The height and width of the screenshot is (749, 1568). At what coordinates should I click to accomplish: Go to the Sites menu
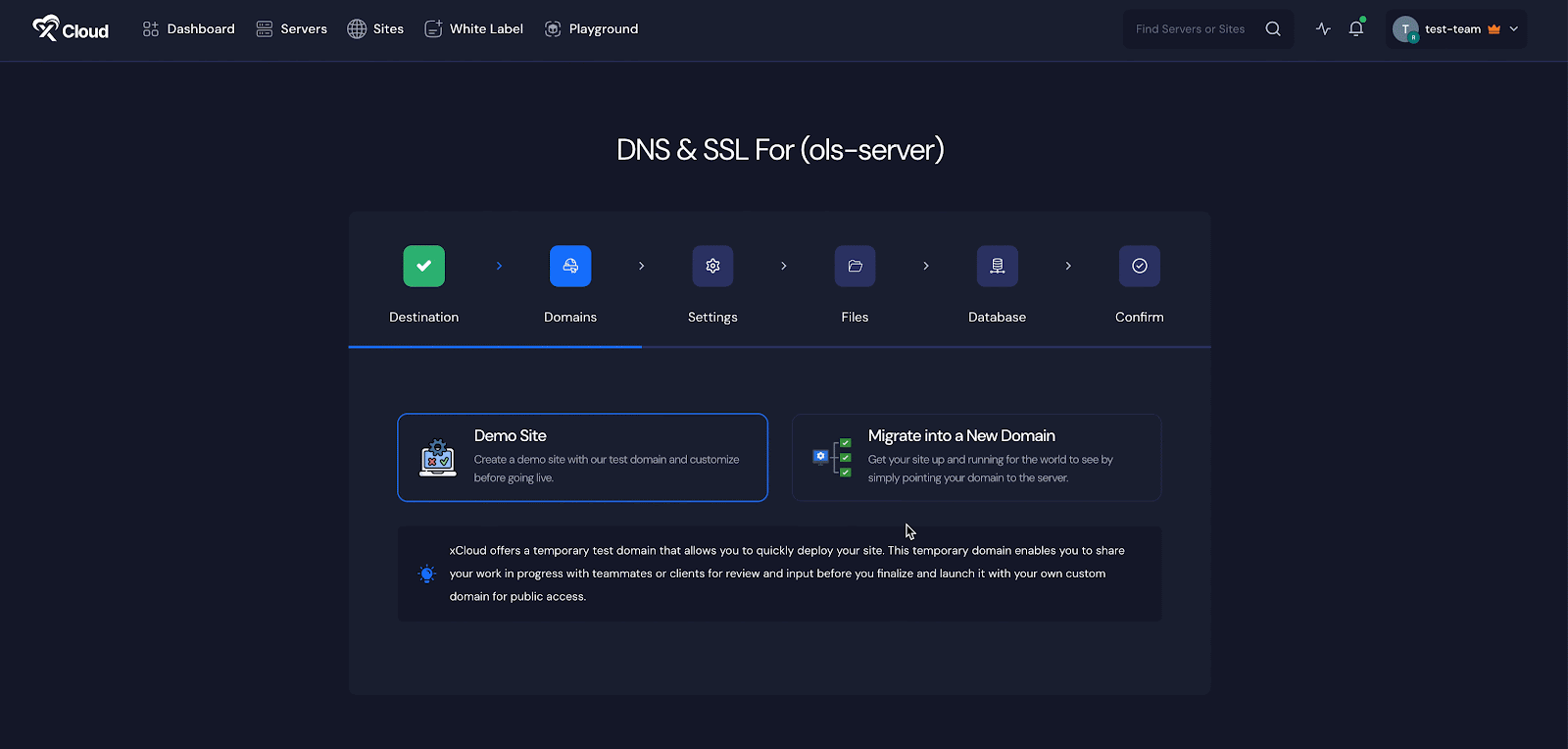coord(375,28)
